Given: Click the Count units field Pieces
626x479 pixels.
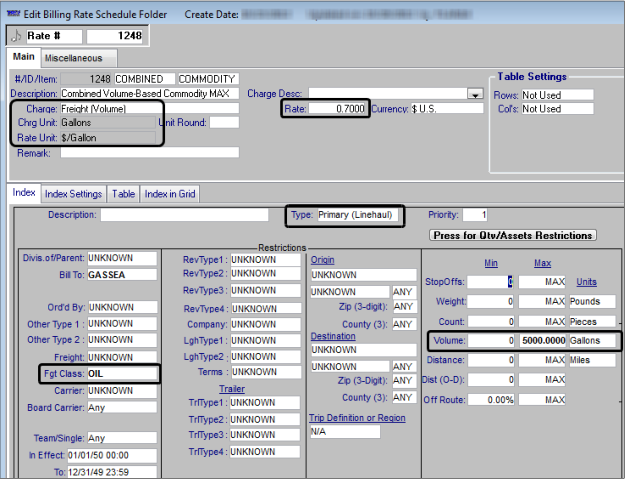Looking at the screenshot, I should 592,321.
